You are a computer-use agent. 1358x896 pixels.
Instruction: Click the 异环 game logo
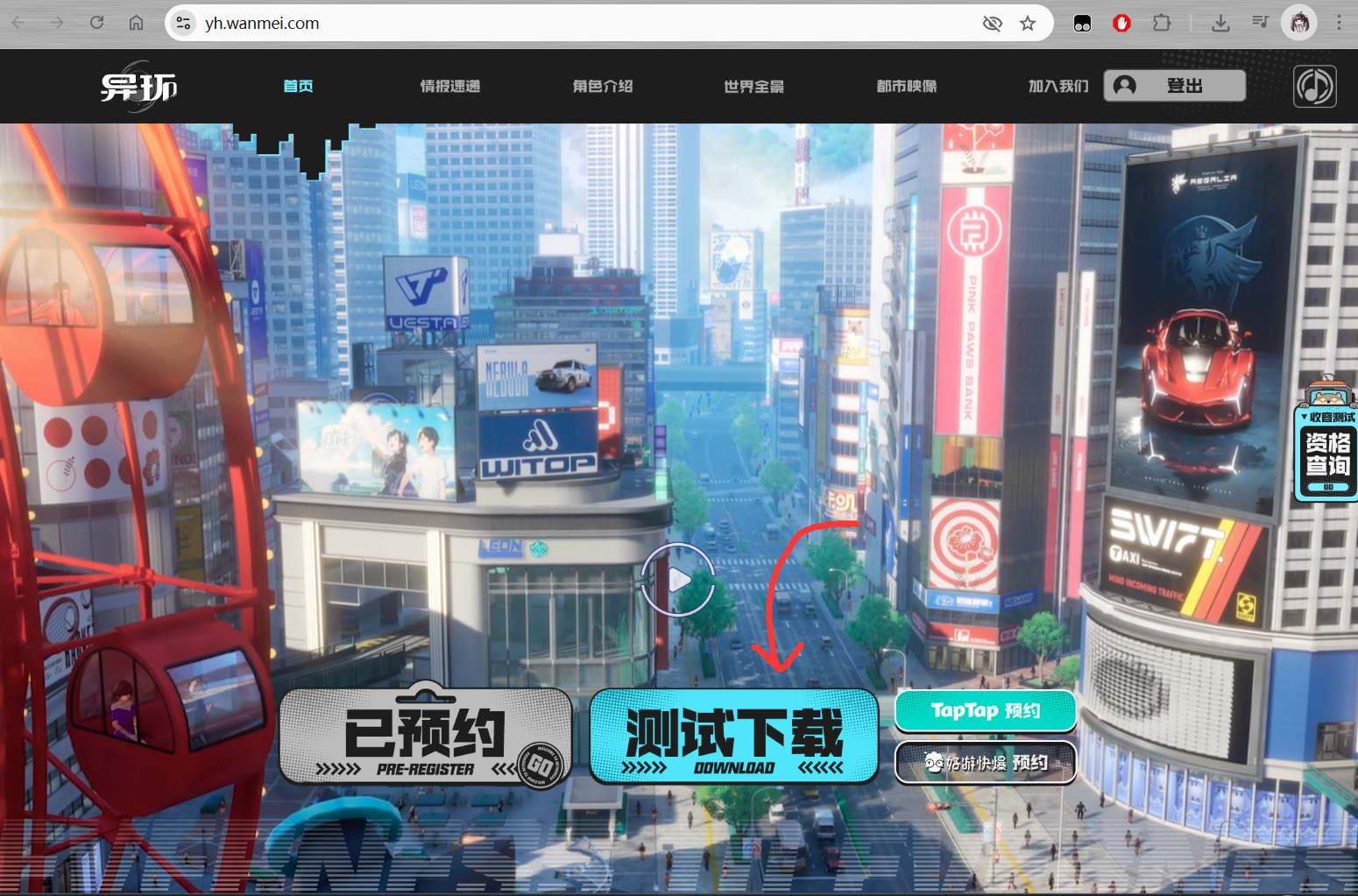point(138,87)
